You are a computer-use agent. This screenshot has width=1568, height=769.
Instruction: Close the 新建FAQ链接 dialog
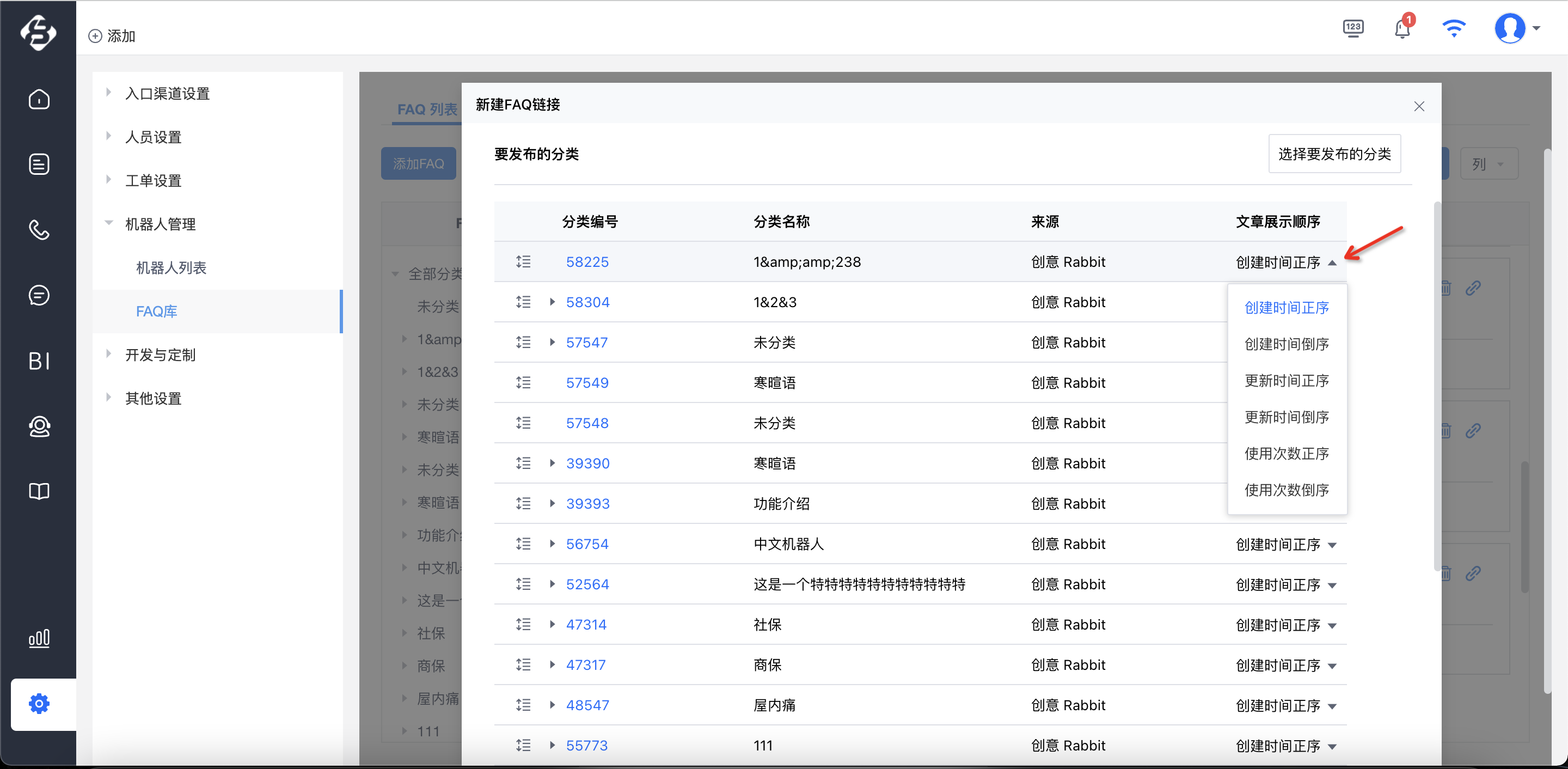(1419, 107)
